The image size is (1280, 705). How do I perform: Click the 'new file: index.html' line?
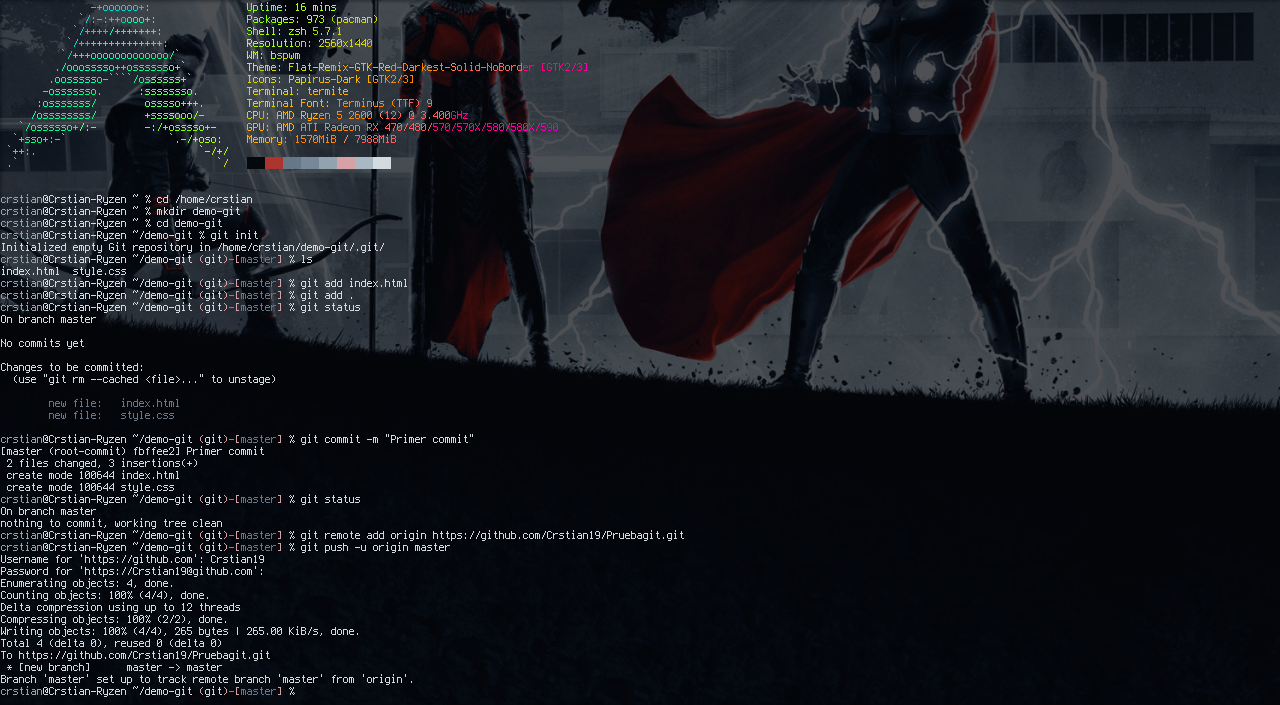click(x=114, y=404)
